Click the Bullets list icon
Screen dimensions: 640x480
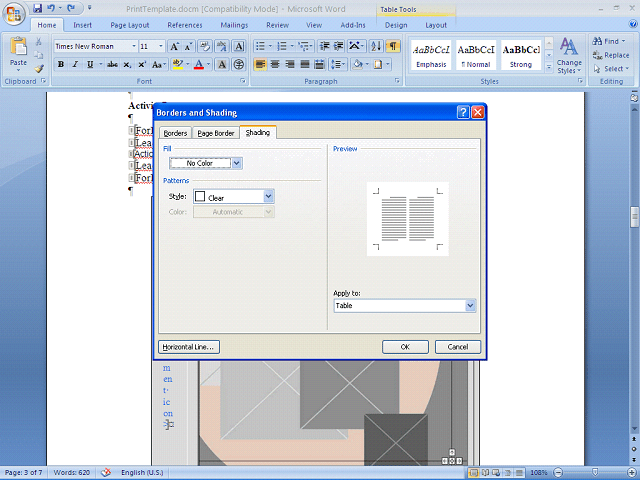point(260,46)
